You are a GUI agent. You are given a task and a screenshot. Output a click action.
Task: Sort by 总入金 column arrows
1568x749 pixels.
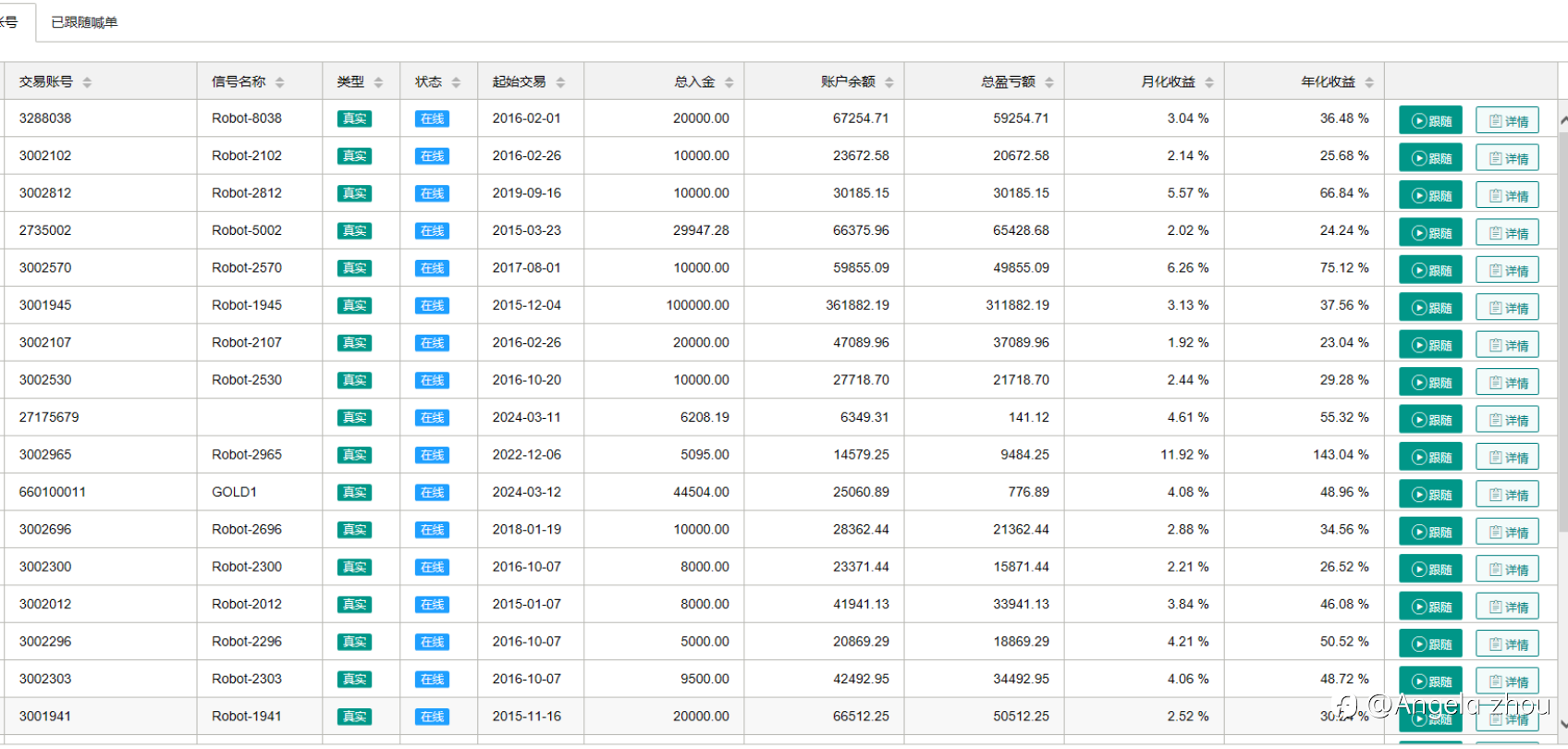tap(729, 82)
